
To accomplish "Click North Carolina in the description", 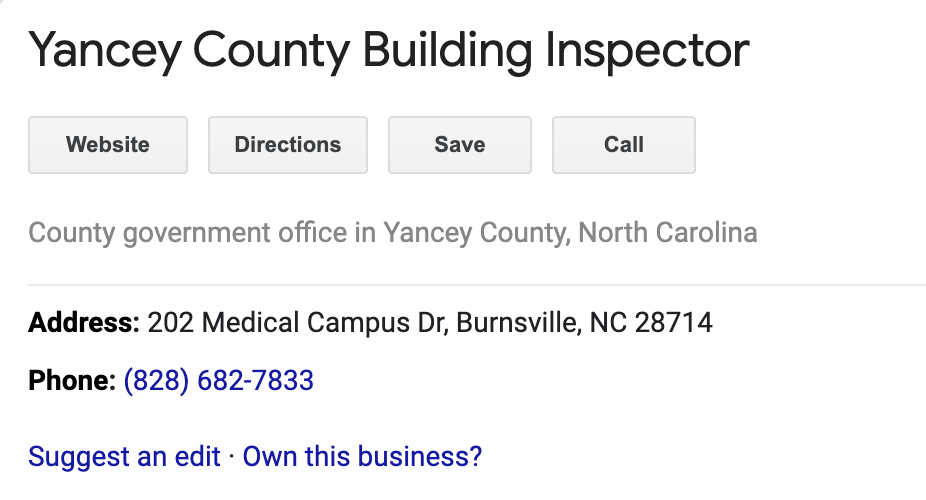I will [x=668, y=233].
